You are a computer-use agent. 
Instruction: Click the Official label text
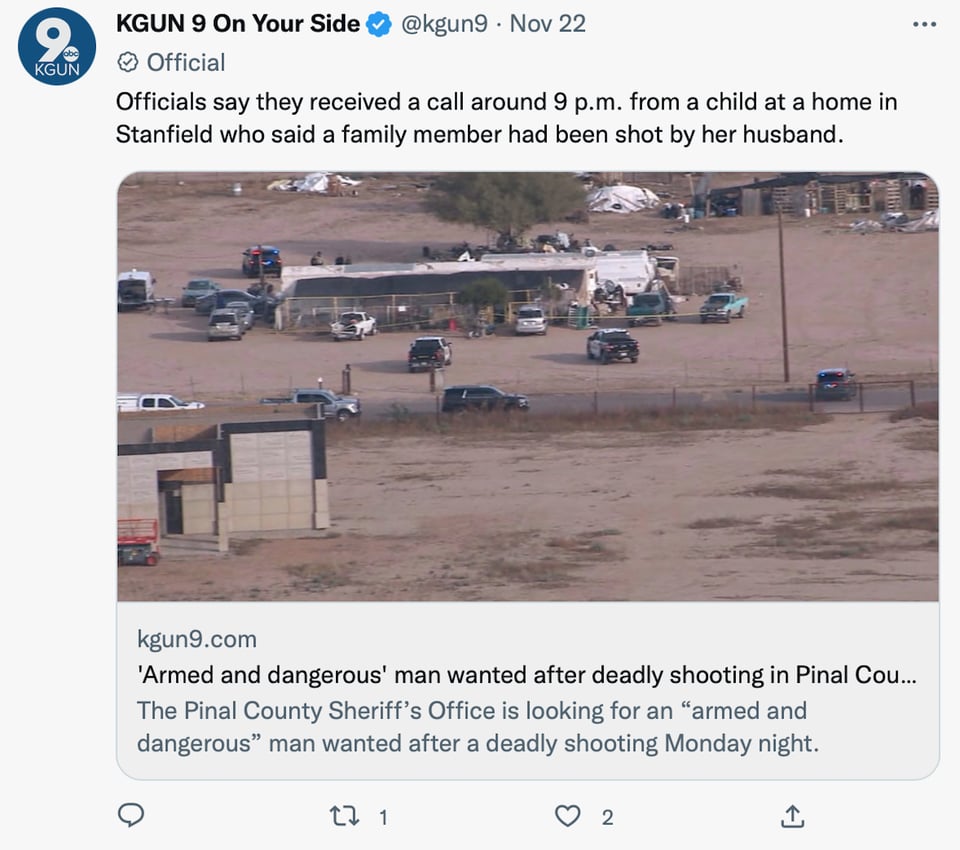186,62
